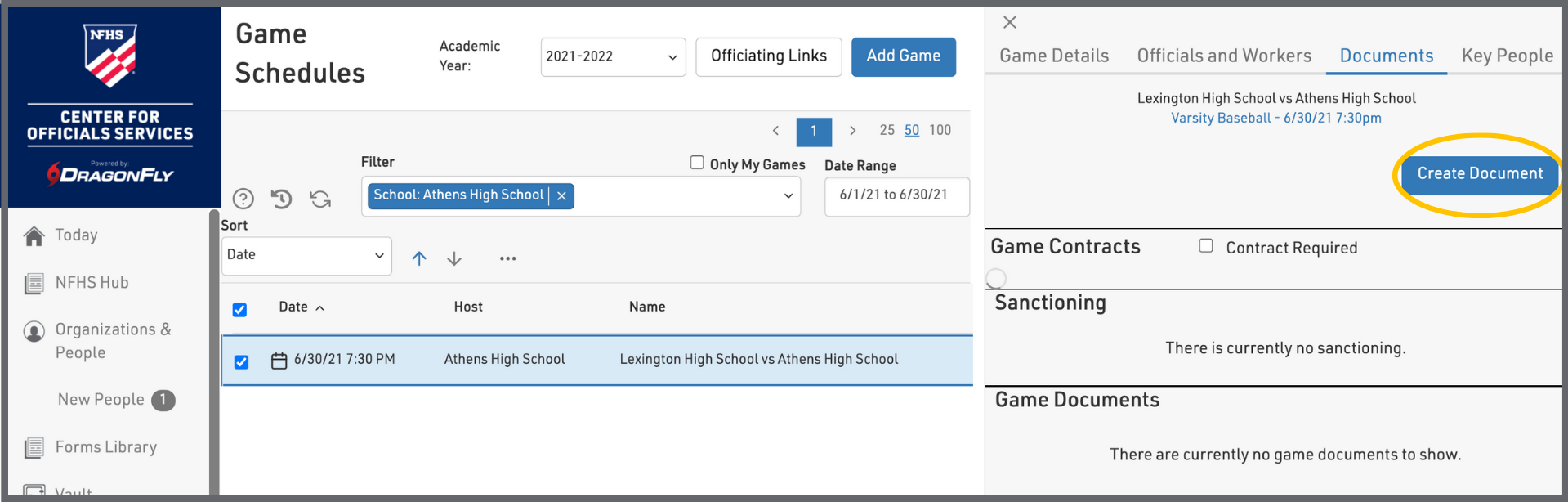Click the Date Range input field
This screenshot has width=1568, height=502.
pyautogui.click(x=896, y=196)
